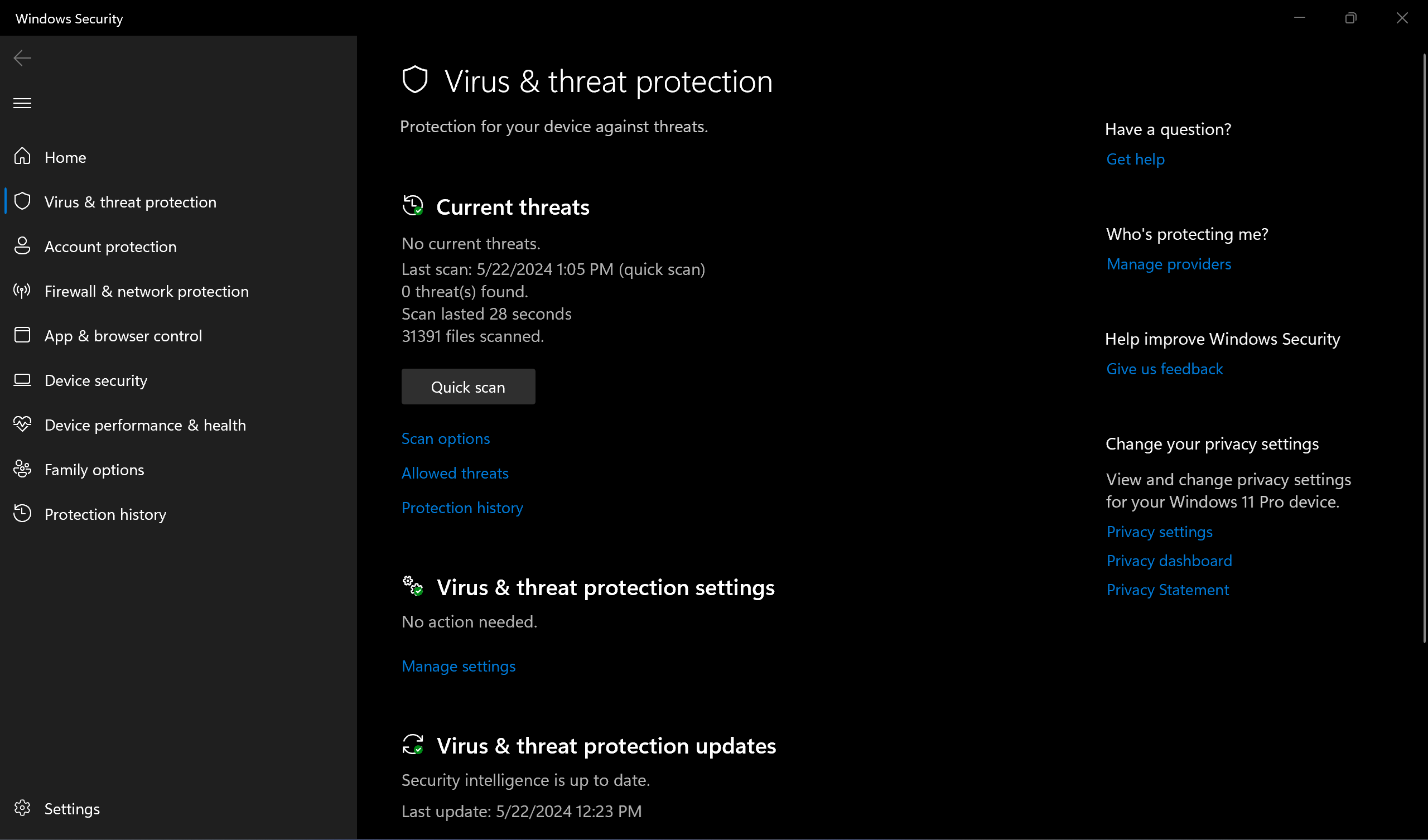The width and height of the screenshot is (1428, 840).
Task: Open Scan options link
Action: pos(445,438)
